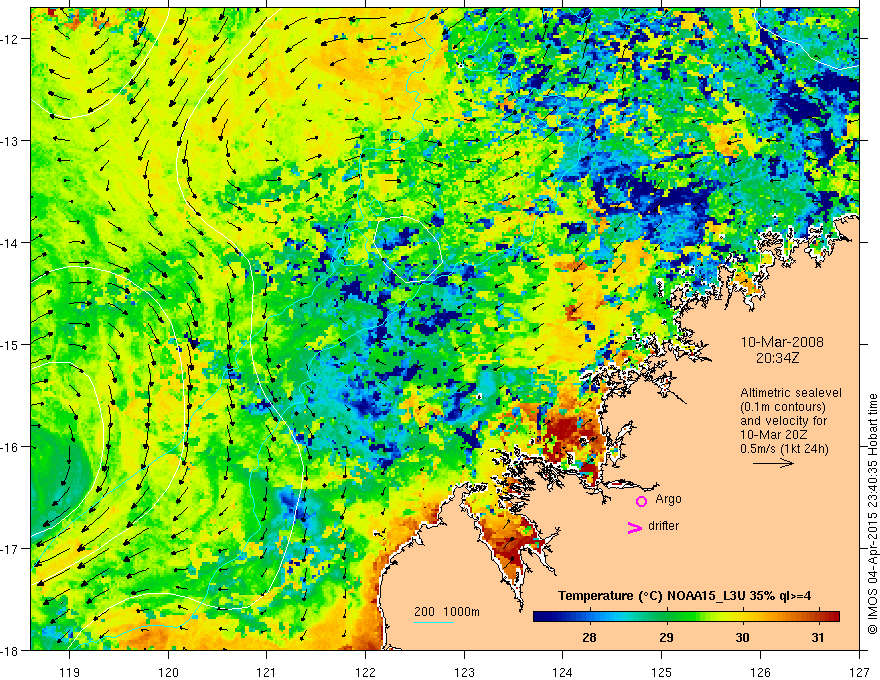Click color bar label 30

coord(742,638)
